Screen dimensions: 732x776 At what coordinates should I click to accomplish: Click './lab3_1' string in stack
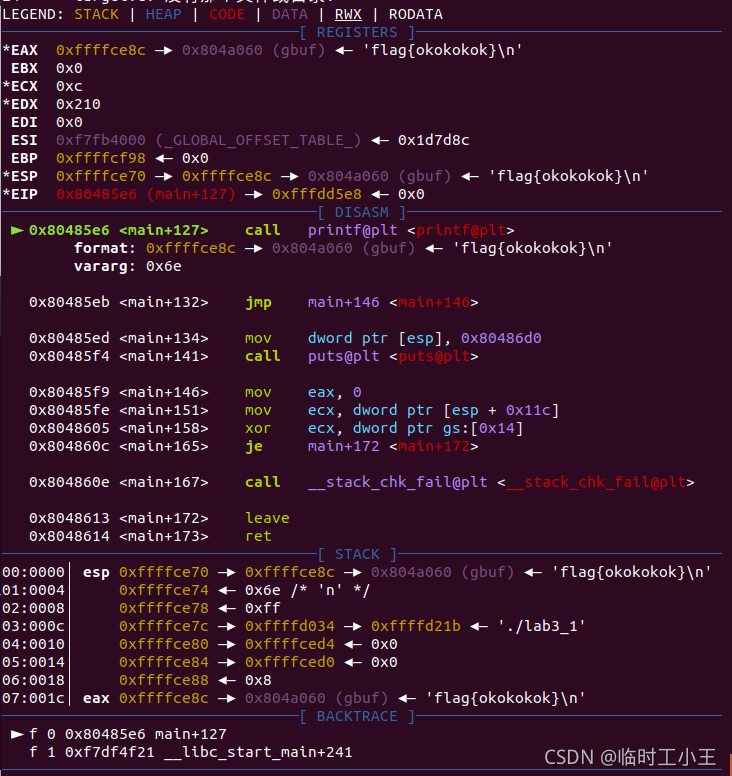541,627
